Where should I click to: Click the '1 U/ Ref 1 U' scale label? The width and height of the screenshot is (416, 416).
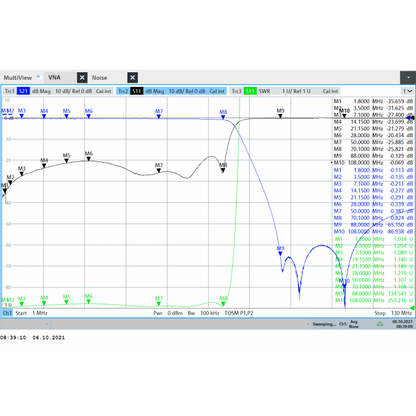point(296,91)
